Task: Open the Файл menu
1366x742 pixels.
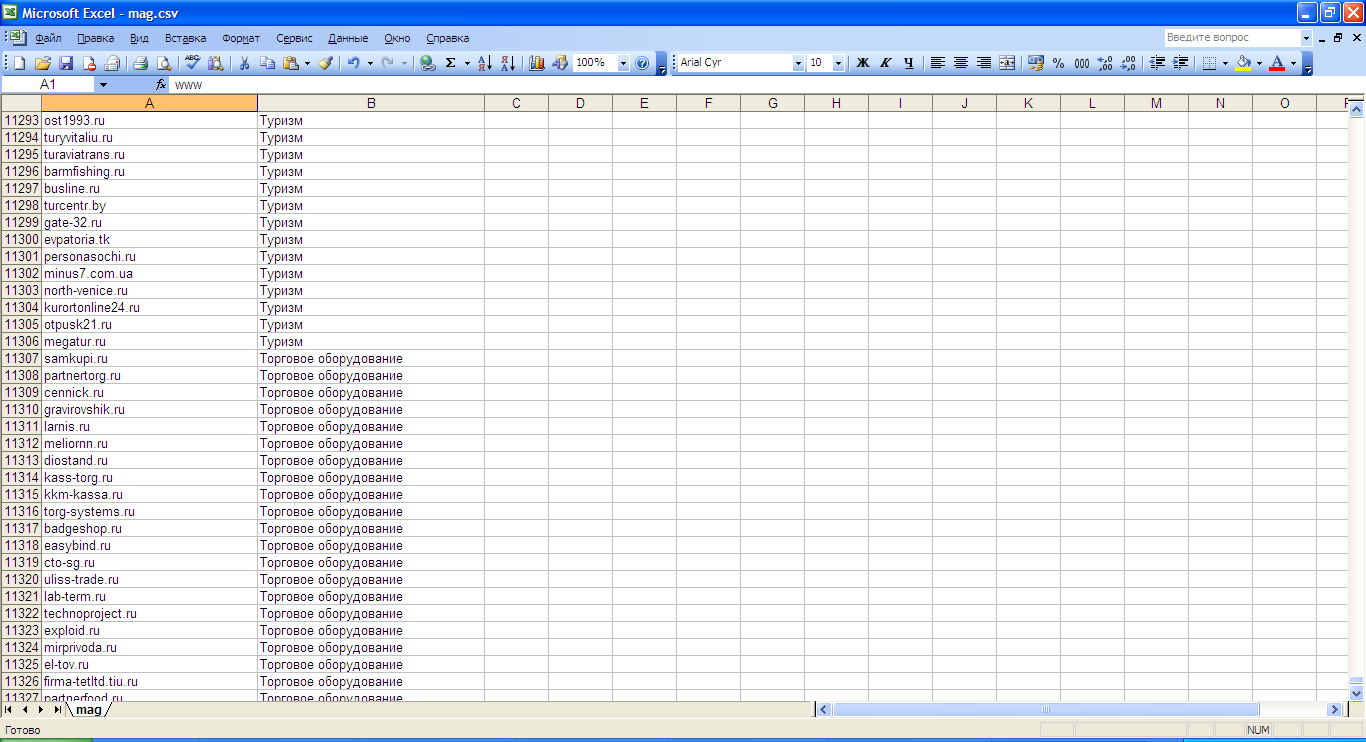Action: point(48,38)
